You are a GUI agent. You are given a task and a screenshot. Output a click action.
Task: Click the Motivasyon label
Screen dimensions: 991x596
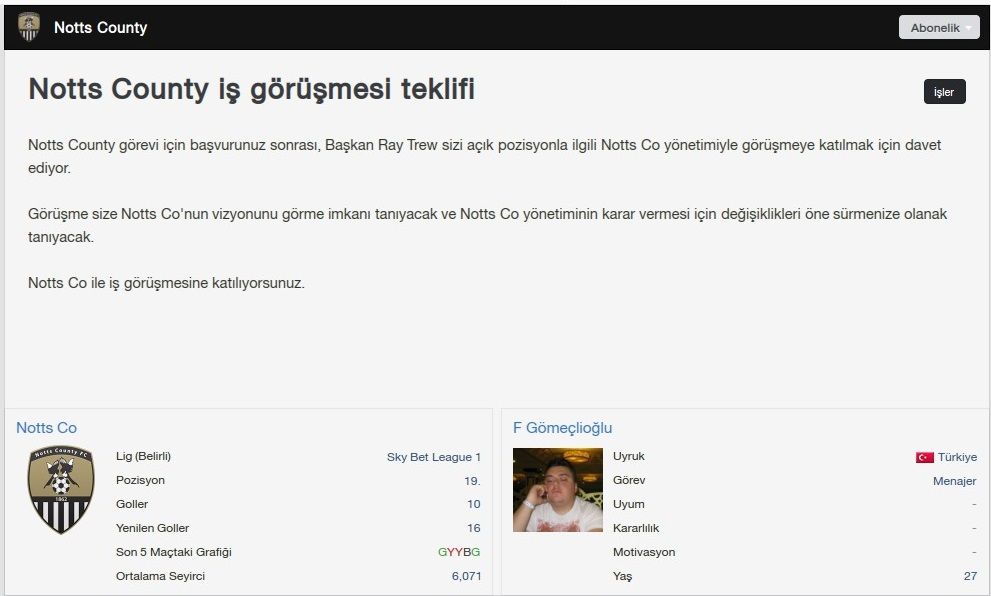pos(644,552)
